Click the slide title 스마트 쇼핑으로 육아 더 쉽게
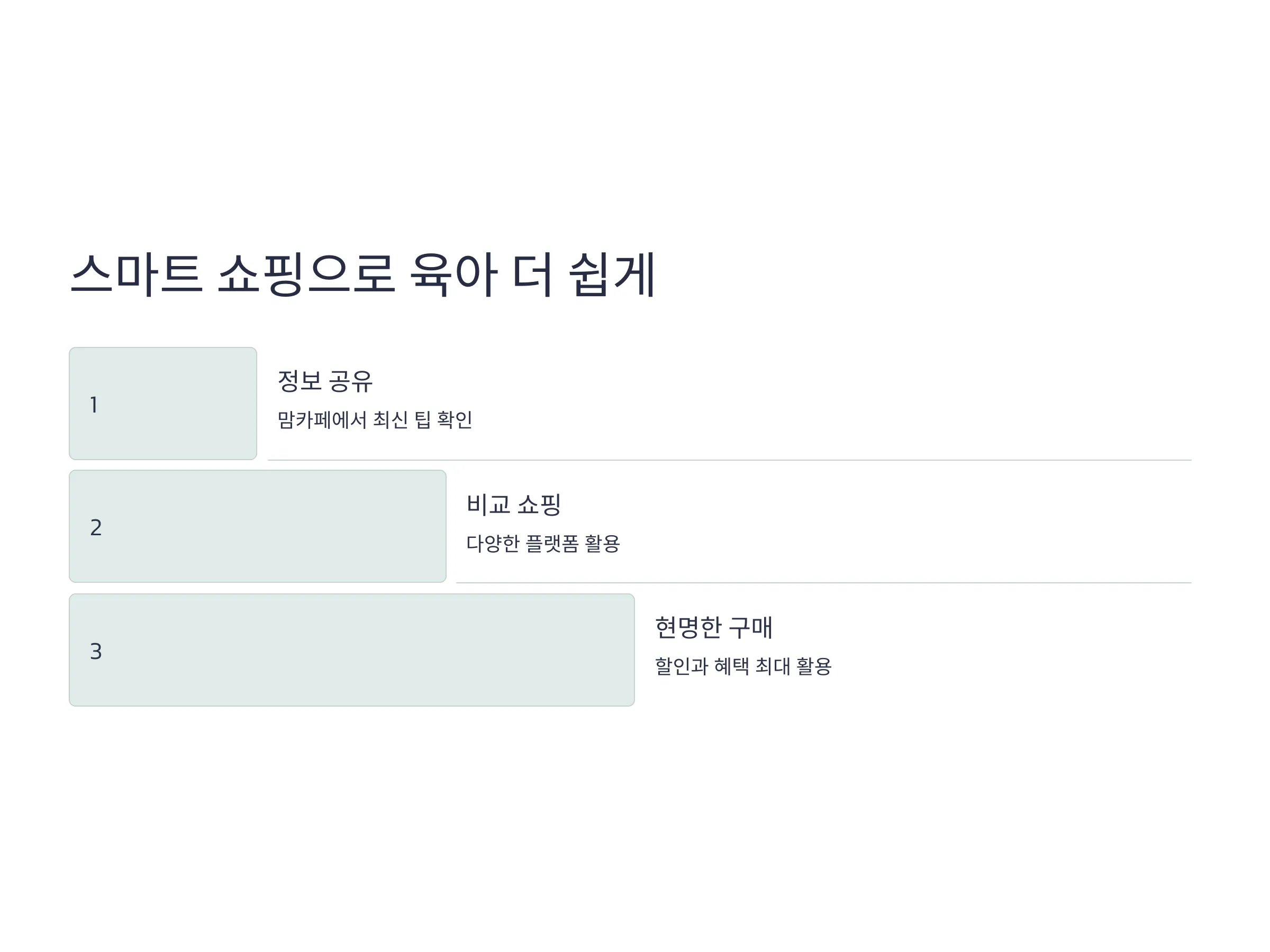 pos(362,274)
